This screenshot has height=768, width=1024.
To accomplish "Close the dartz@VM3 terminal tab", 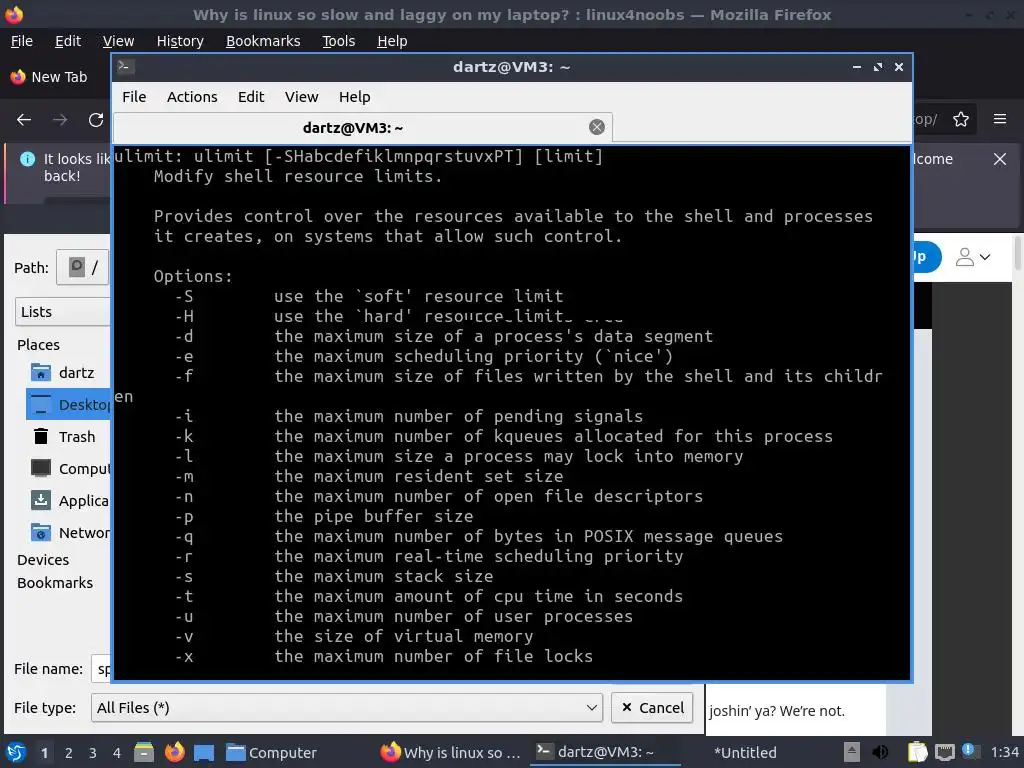I will coord(596,127).
